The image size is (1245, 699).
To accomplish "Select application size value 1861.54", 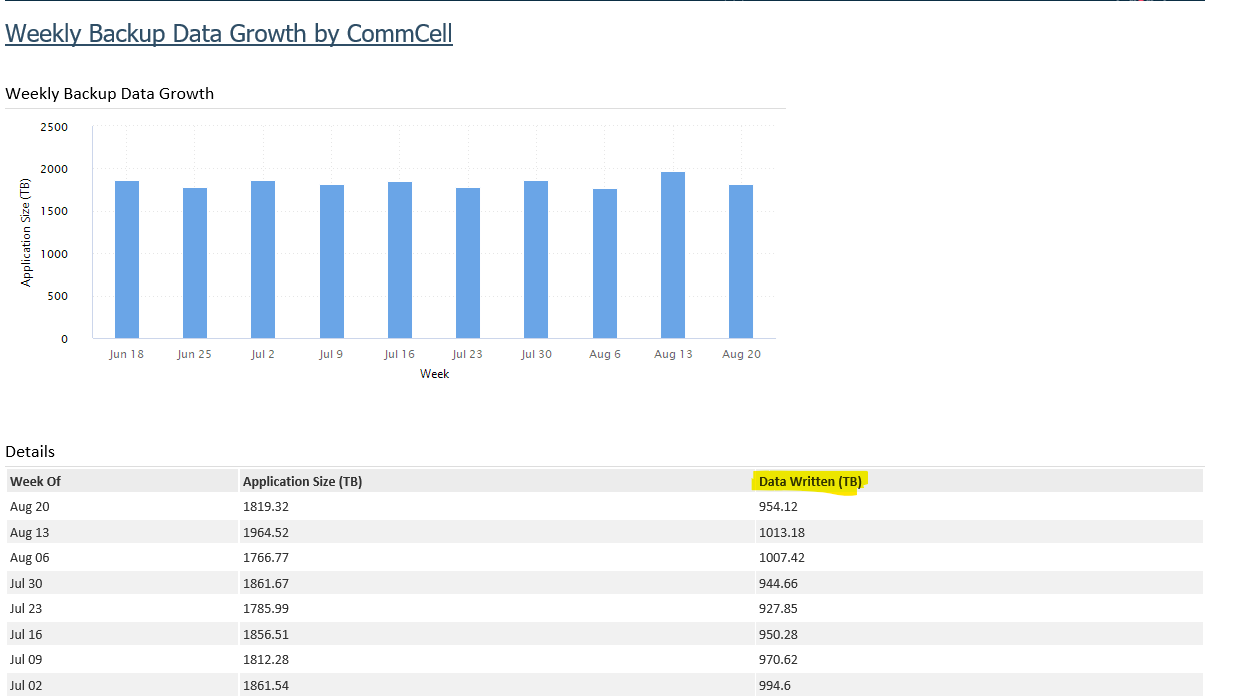I will 266,685.
